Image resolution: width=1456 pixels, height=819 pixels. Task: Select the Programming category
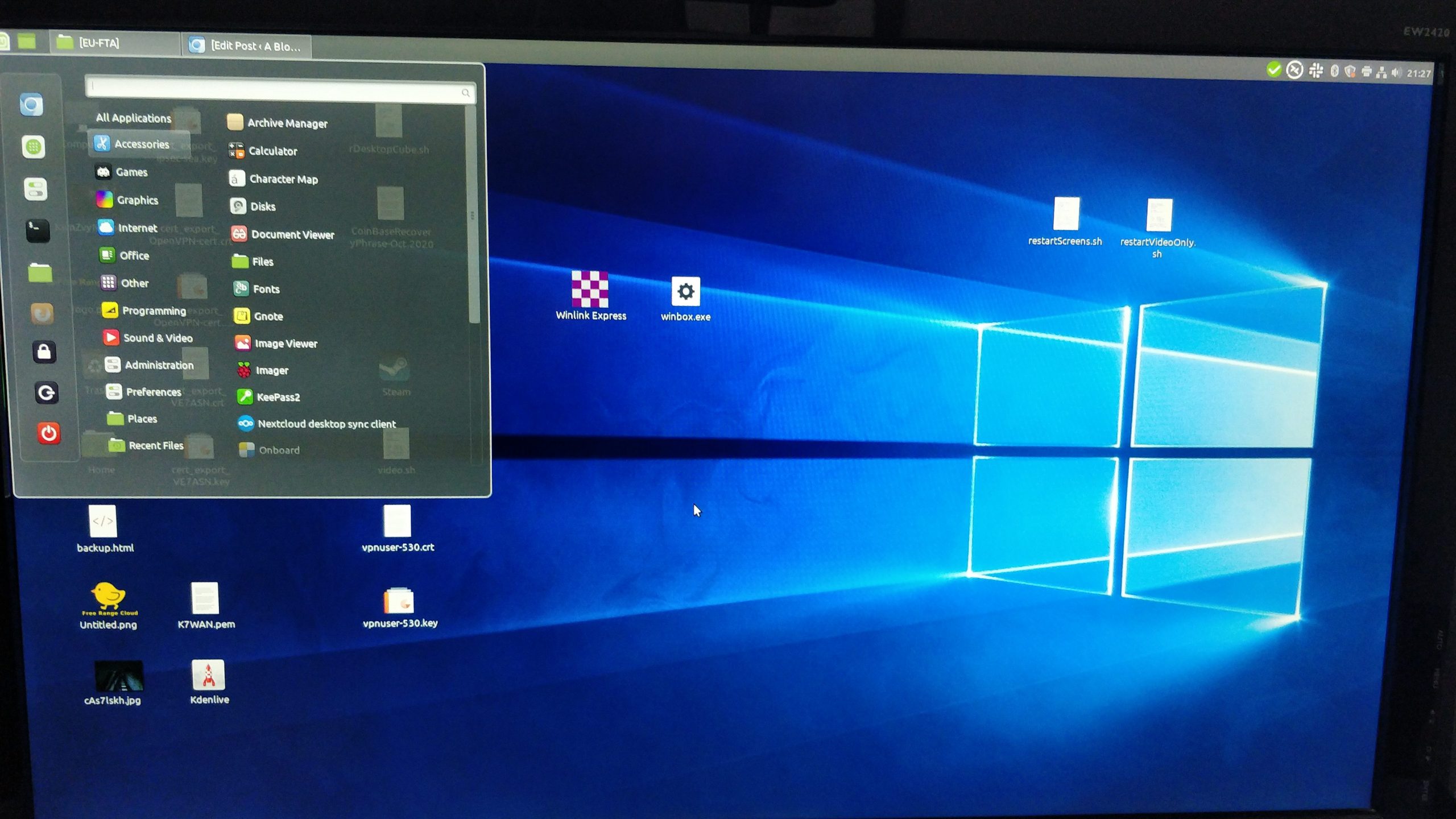click(x=144, y=311)
